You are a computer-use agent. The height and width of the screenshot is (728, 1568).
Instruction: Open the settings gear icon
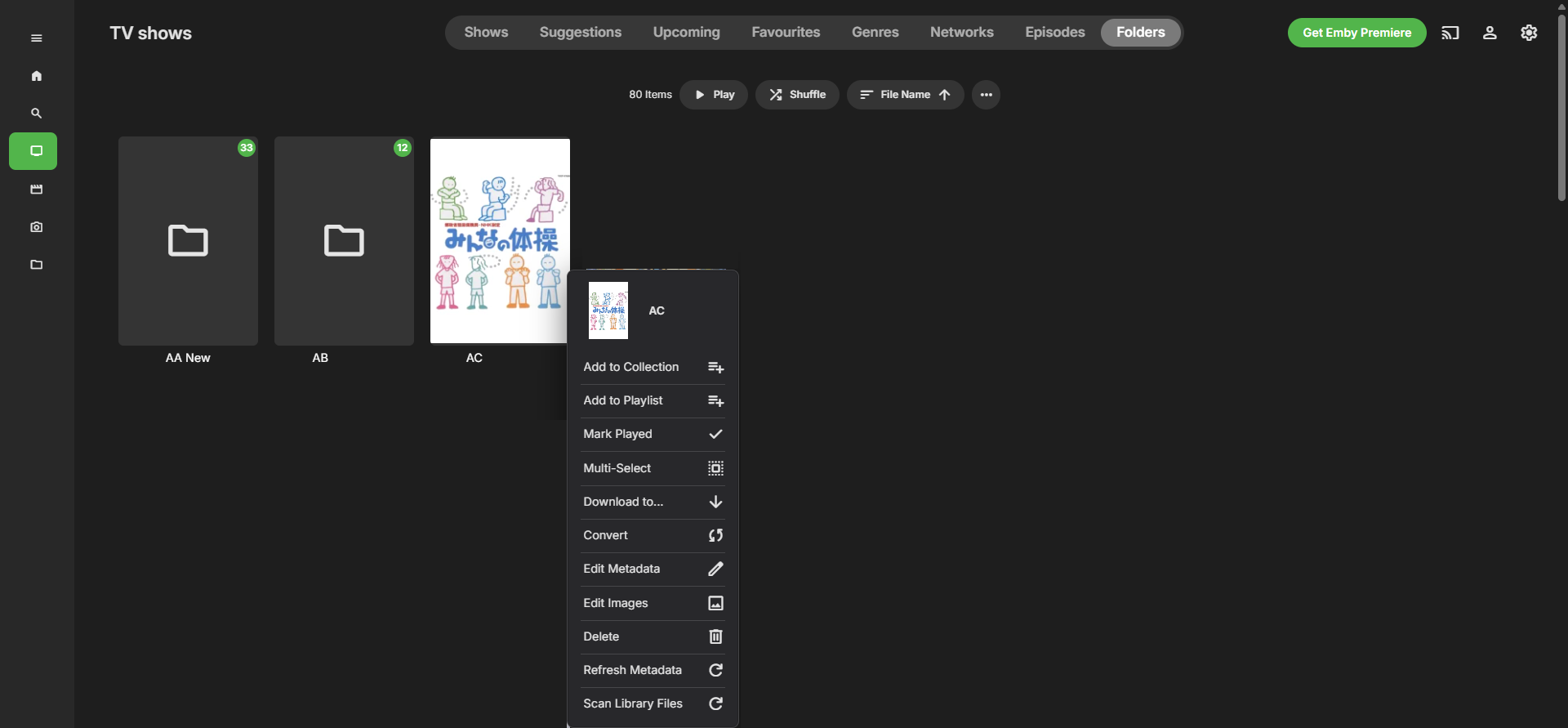1529,33
